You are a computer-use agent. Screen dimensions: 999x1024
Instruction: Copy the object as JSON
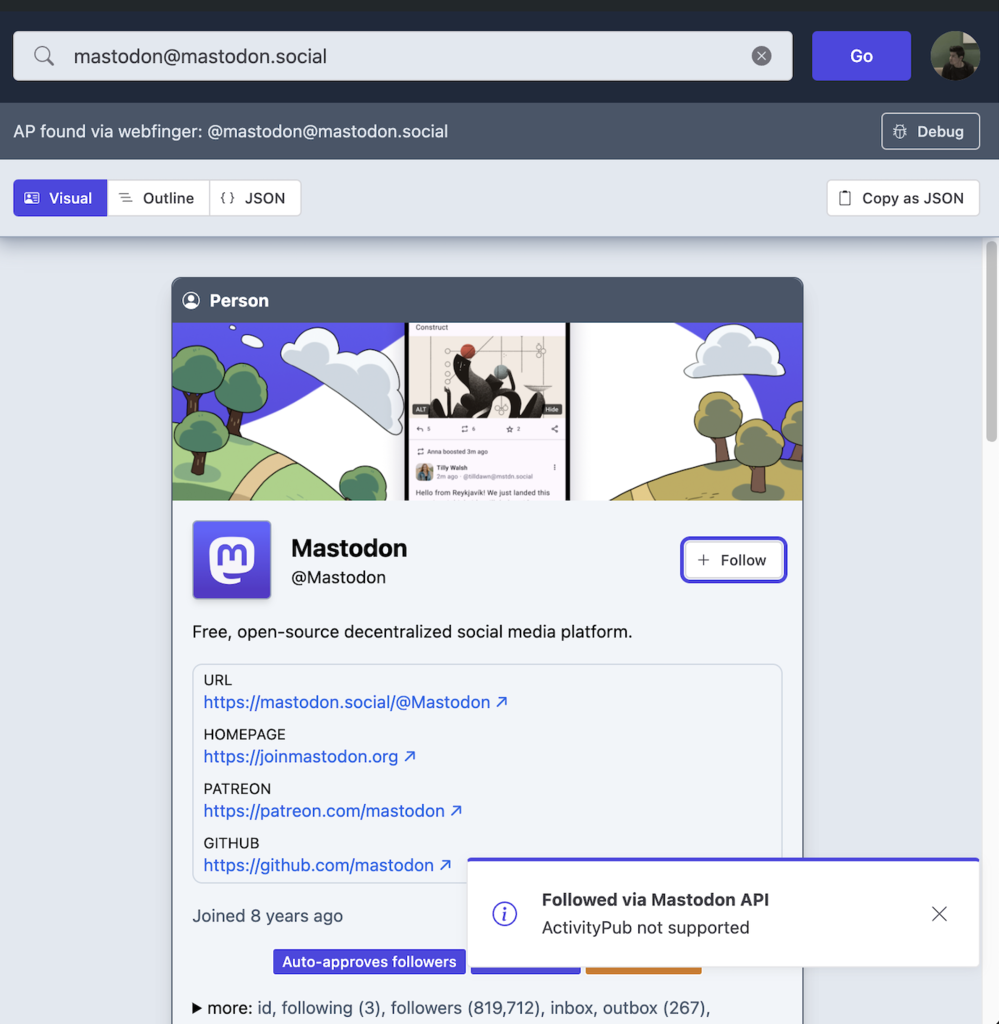(902, 198)
